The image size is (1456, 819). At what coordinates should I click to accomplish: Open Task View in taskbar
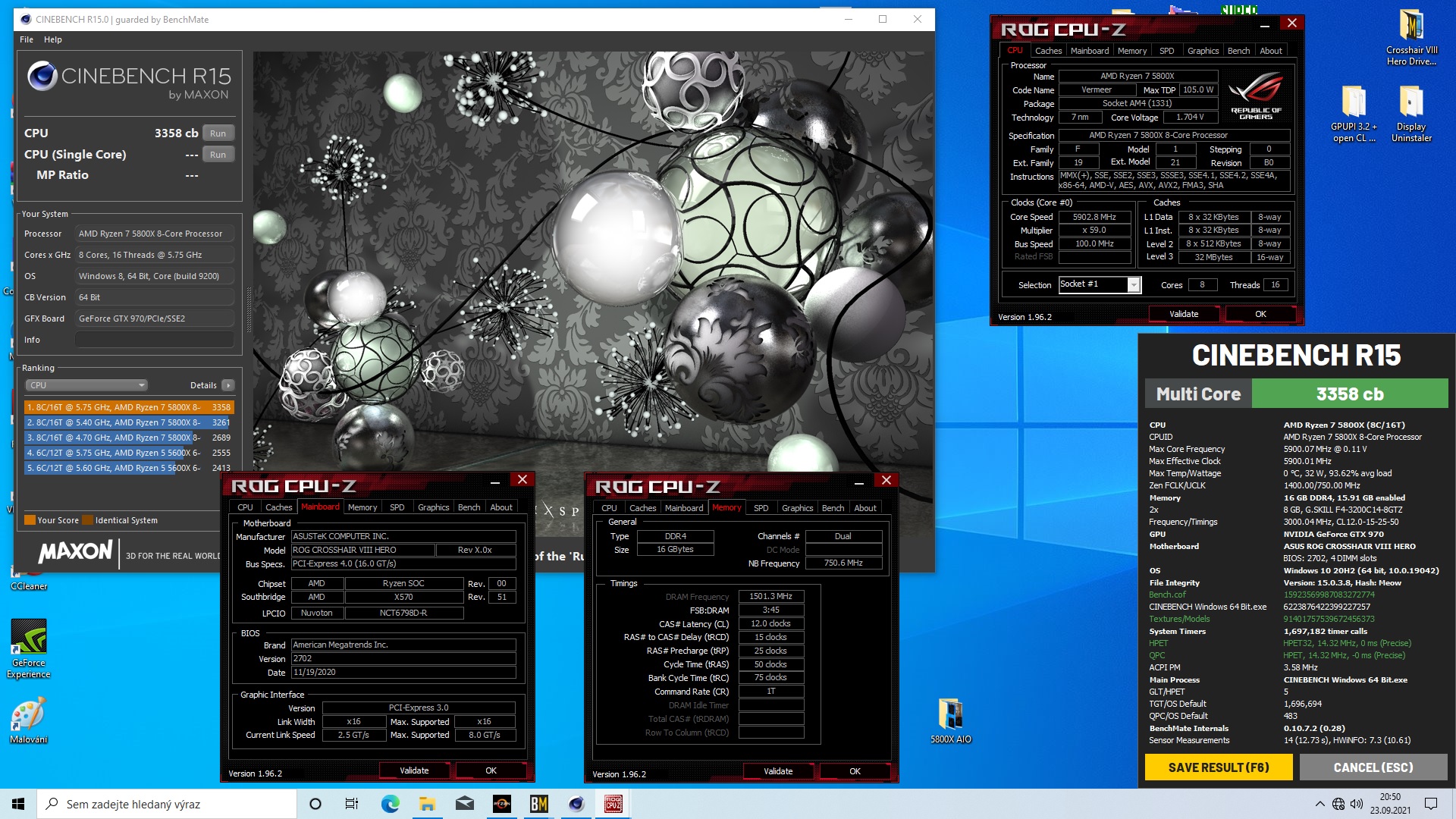click(x=352, y=804)
